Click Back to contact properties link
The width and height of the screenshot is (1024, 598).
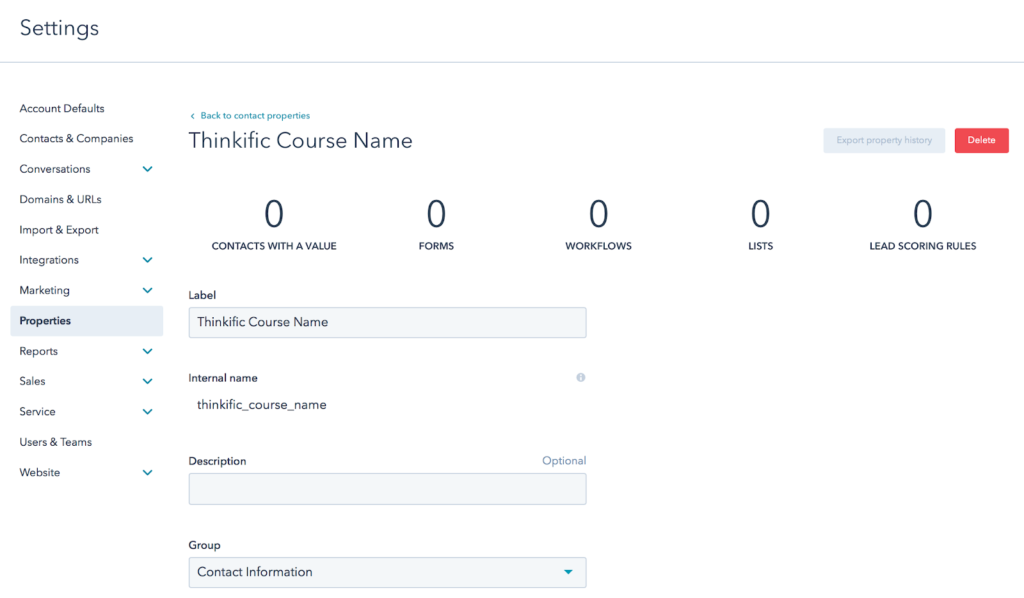(250, 116)
